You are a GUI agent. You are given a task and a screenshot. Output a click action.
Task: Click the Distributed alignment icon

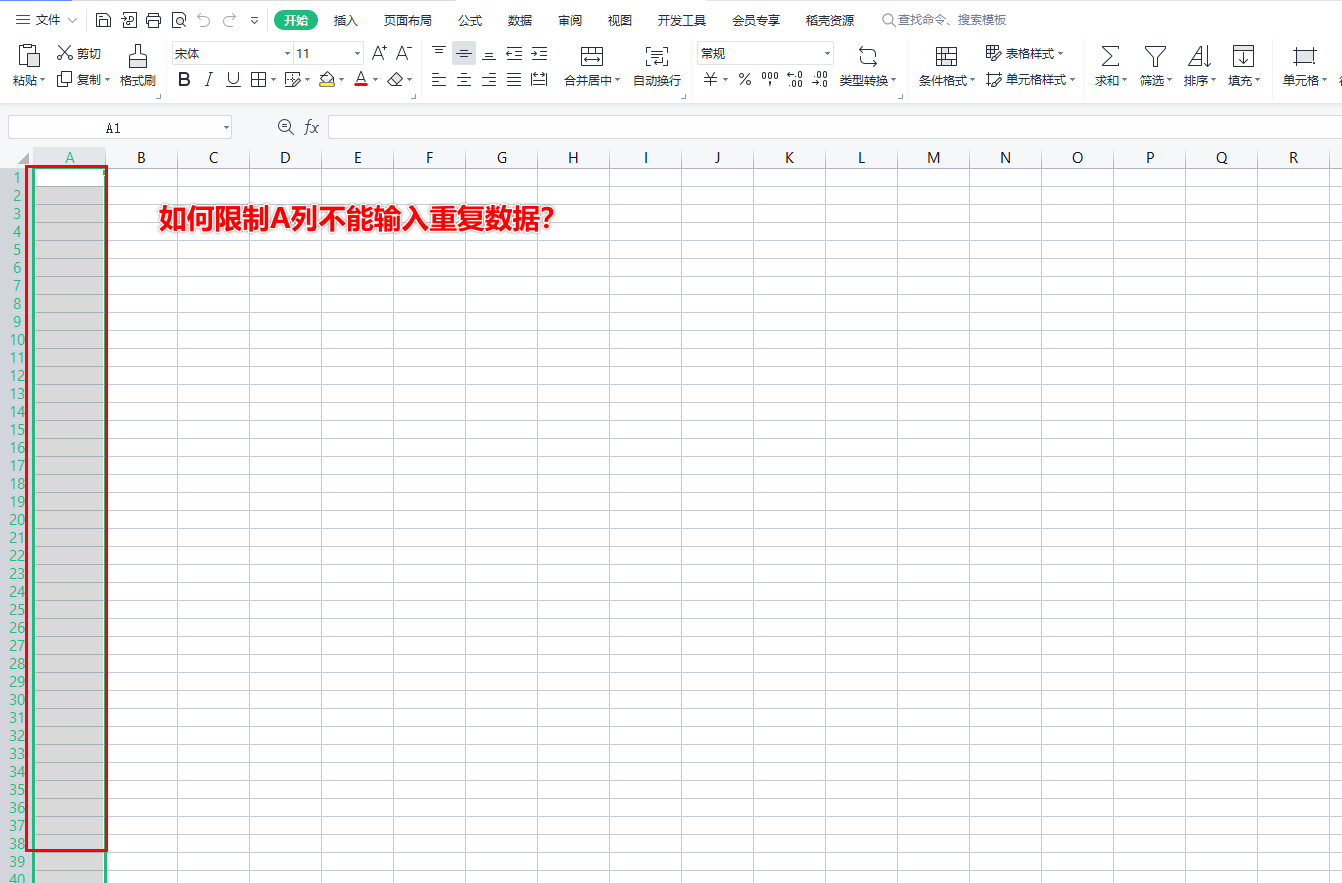coord(539,80)
